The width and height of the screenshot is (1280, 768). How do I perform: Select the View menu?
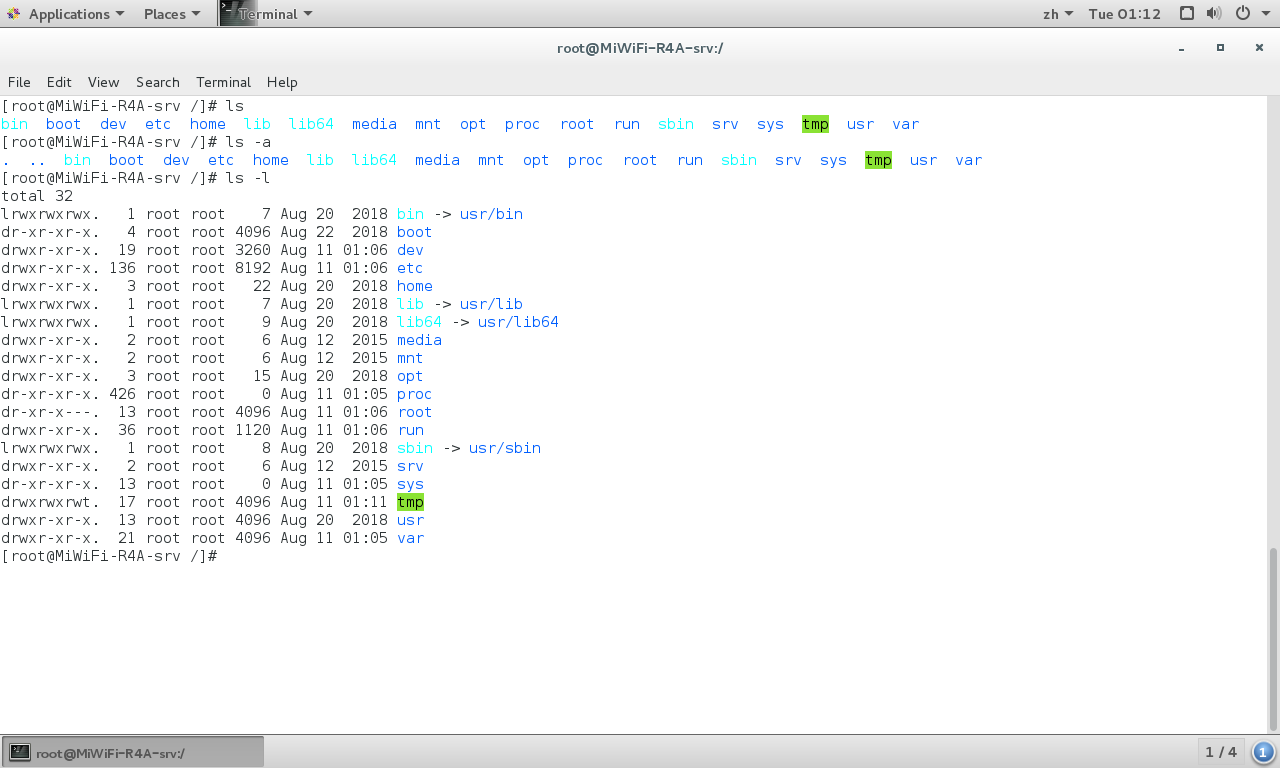[103, 82]
